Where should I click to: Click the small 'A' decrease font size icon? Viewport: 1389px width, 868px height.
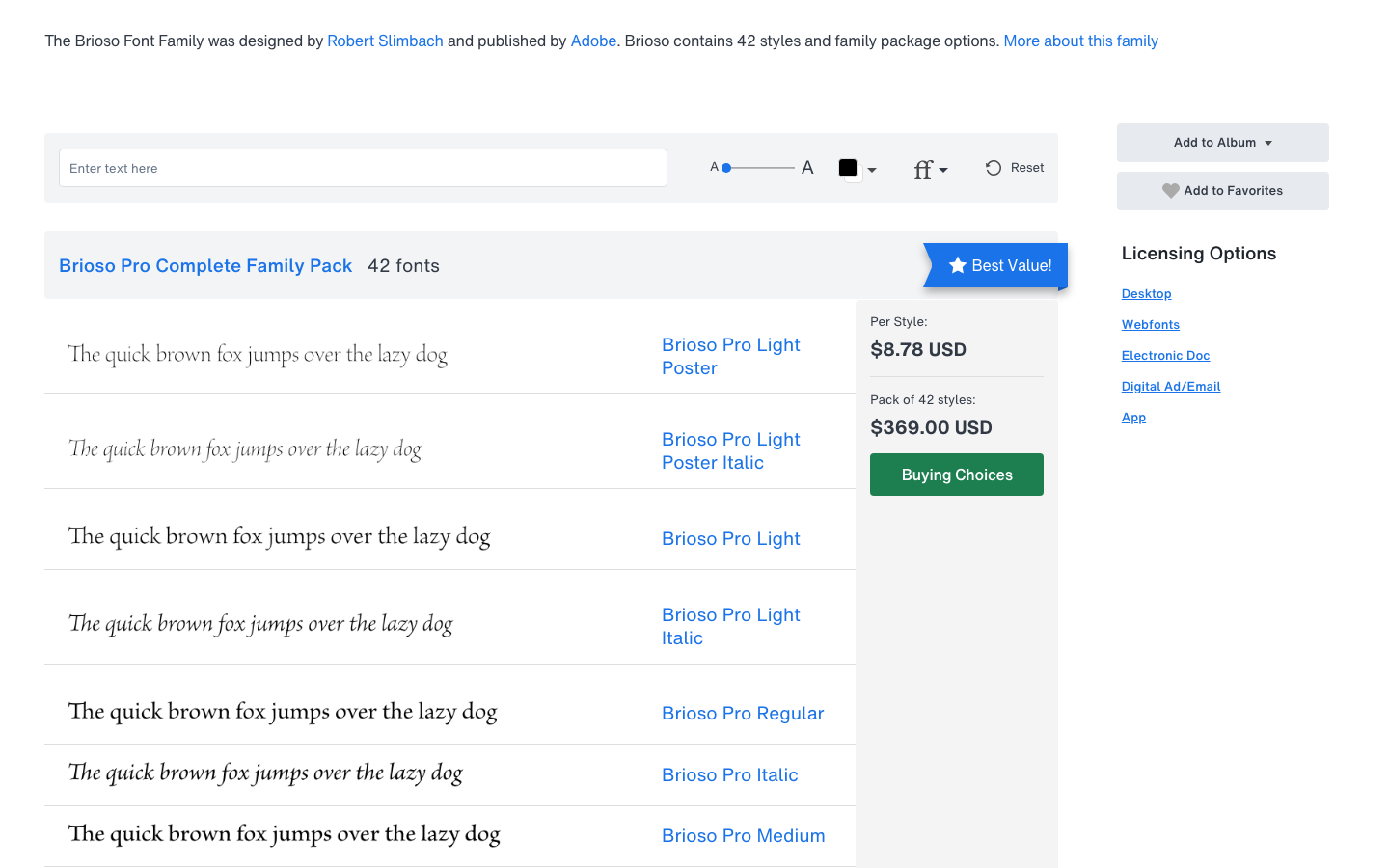tap(714, 167)
